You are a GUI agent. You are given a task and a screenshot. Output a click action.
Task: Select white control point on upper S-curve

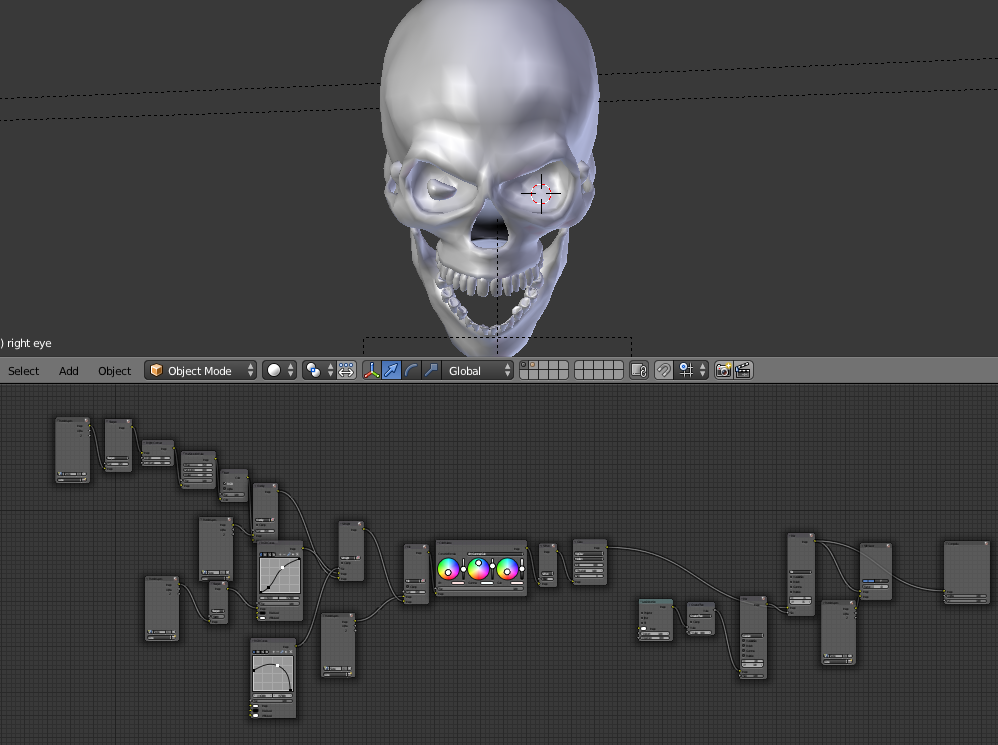(x=282, y=567)
